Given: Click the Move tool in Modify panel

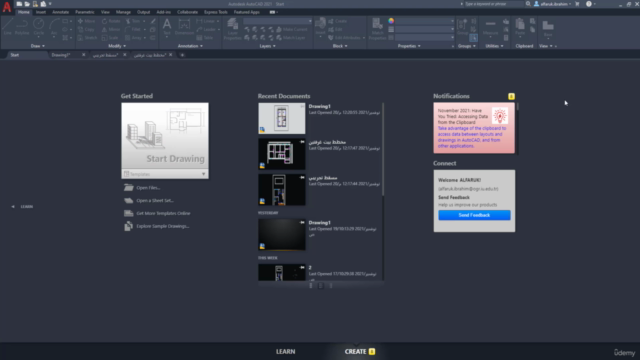Looking at the screenshot, I should point(87,21).
